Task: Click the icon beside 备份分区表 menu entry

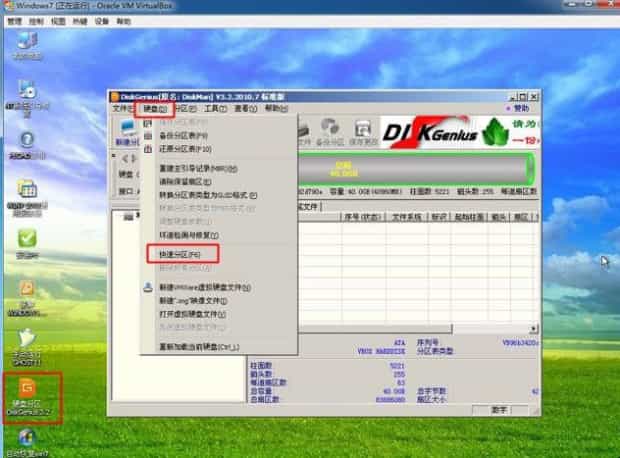Action: pos(147,136)
